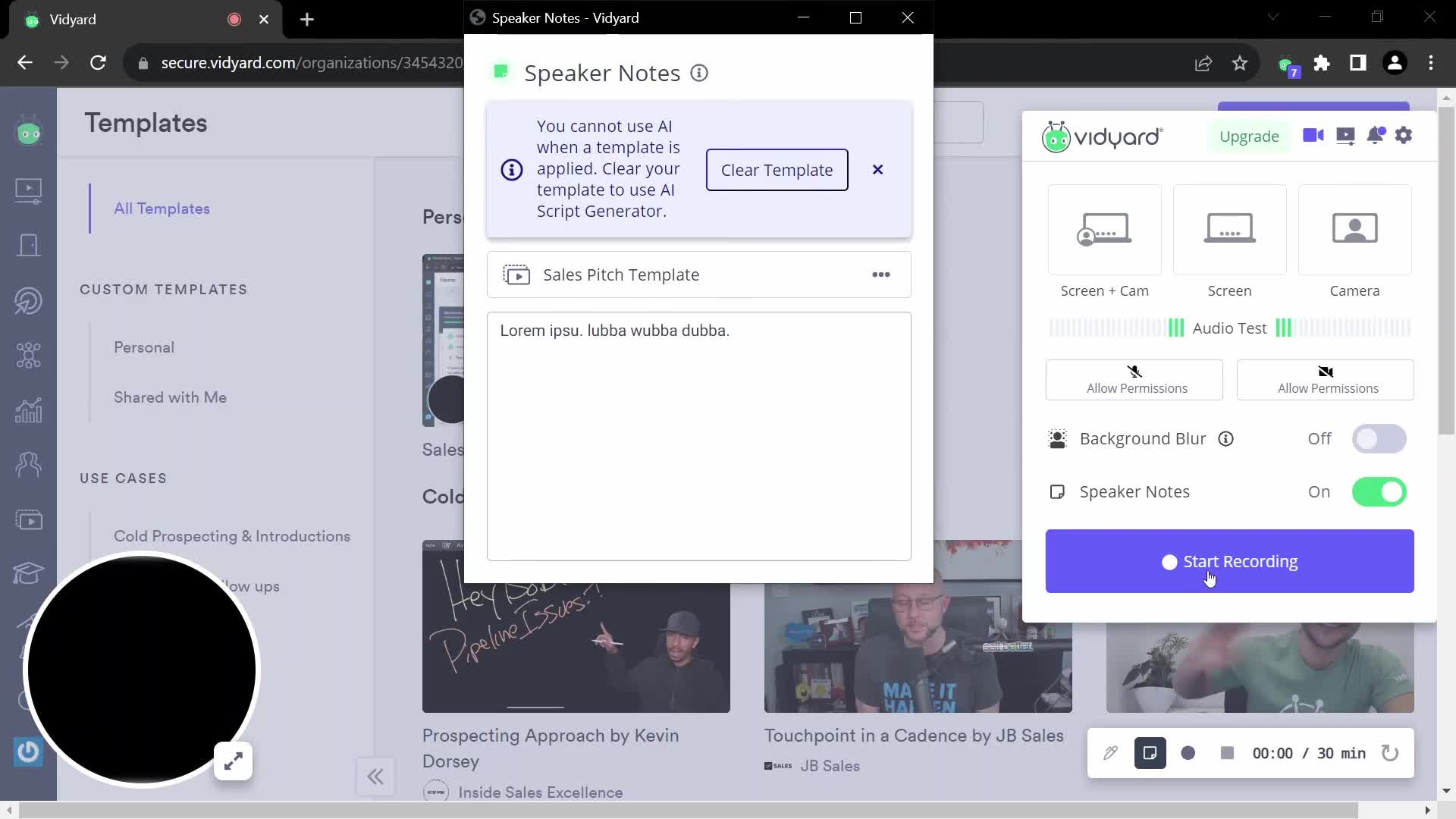Expand the Cold Prospecting & Introductions section
The image size is (1456, 819).
pos(232,536)
